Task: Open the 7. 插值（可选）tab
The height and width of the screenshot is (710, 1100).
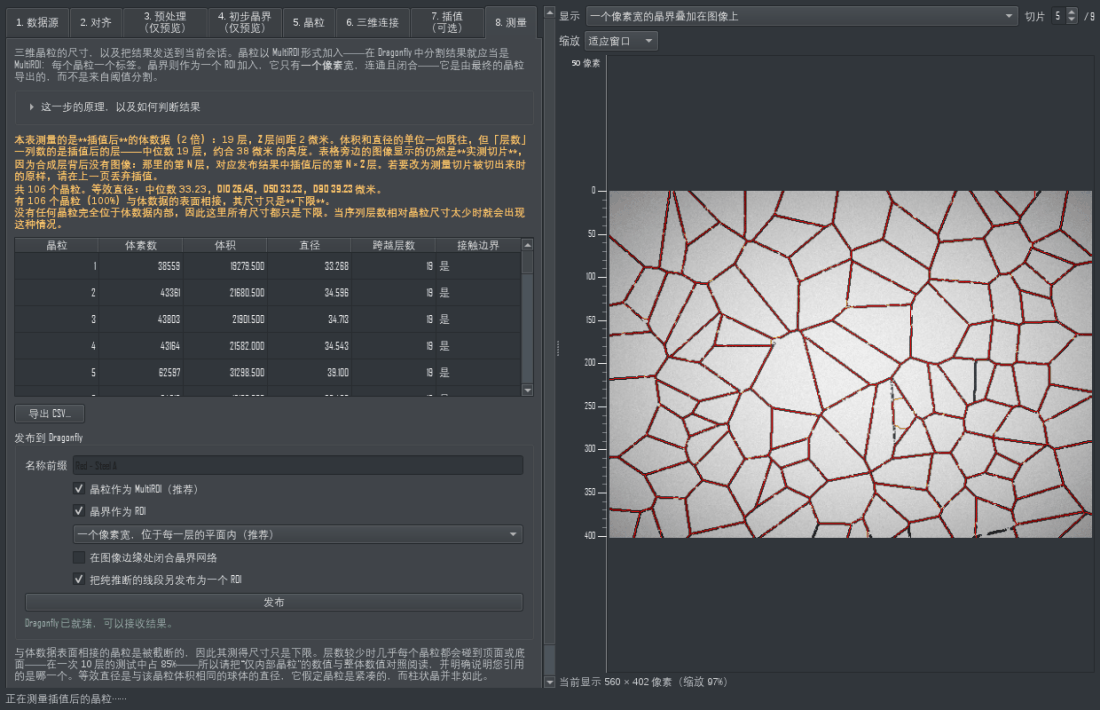Action: click(x=447, y=22)
